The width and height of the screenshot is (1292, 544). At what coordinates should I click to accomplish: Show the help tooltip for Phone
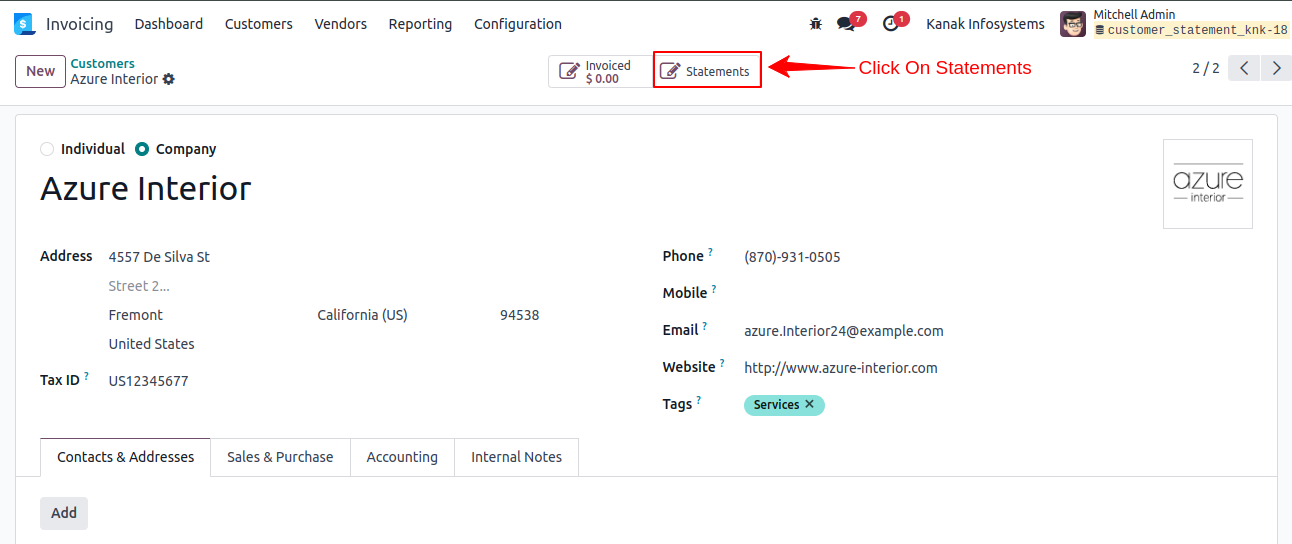tap(711, 252)
